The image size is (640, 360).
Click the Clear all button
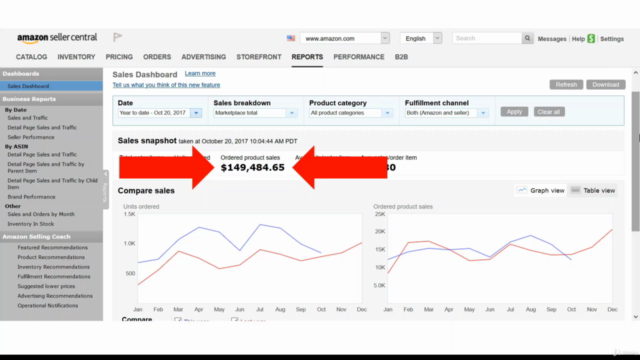(549, 112)
